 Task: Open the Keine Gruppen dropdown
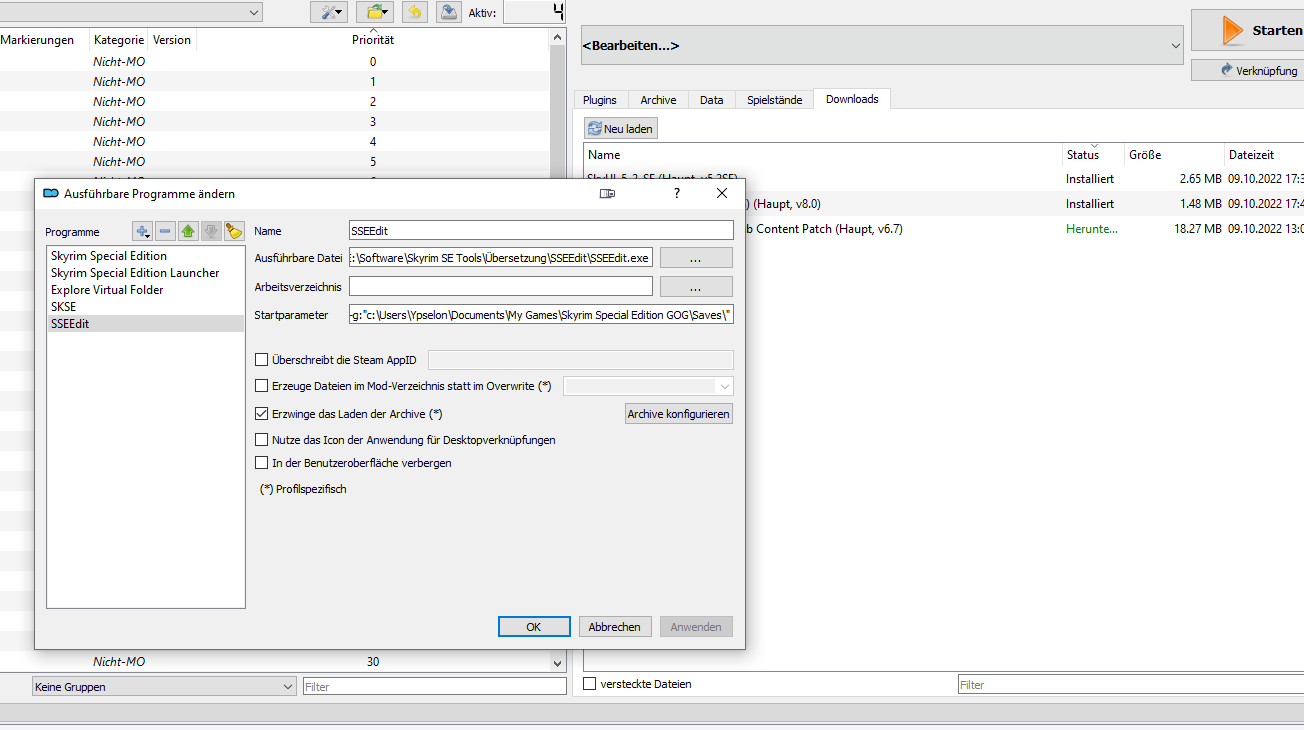click(x=164, y=687)
